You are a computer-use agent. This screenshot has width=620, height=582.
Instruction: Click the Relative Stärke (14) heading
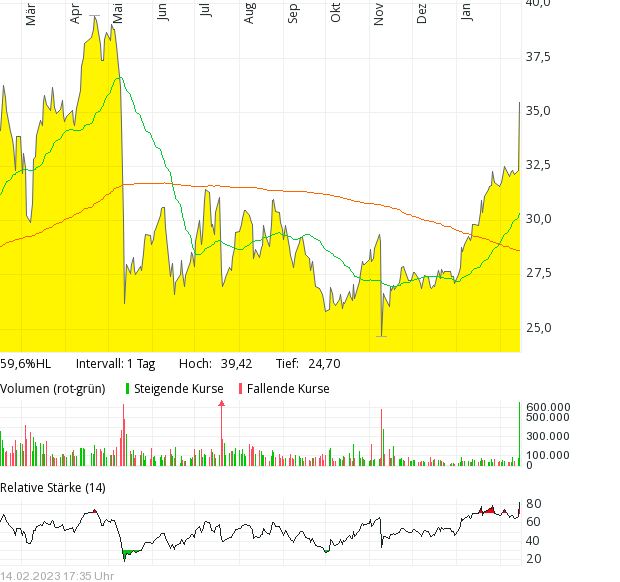52,487
